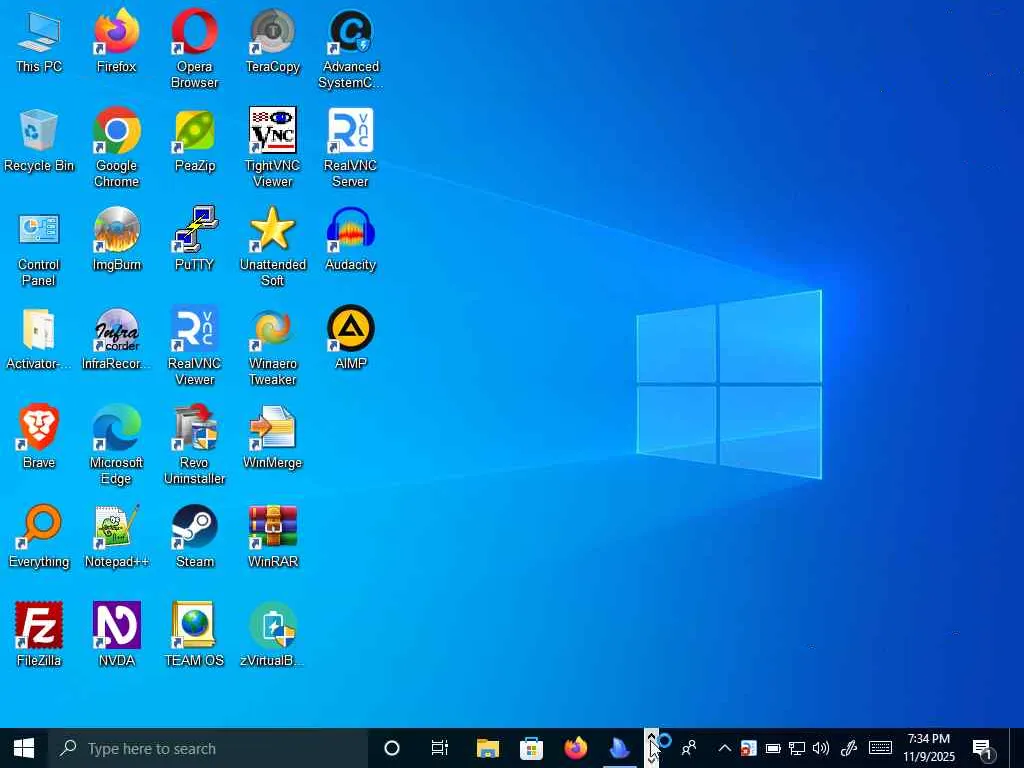Select the Firefox desktop shortcut
This screenshot has width=1024, height=768.
click(116, 42)
